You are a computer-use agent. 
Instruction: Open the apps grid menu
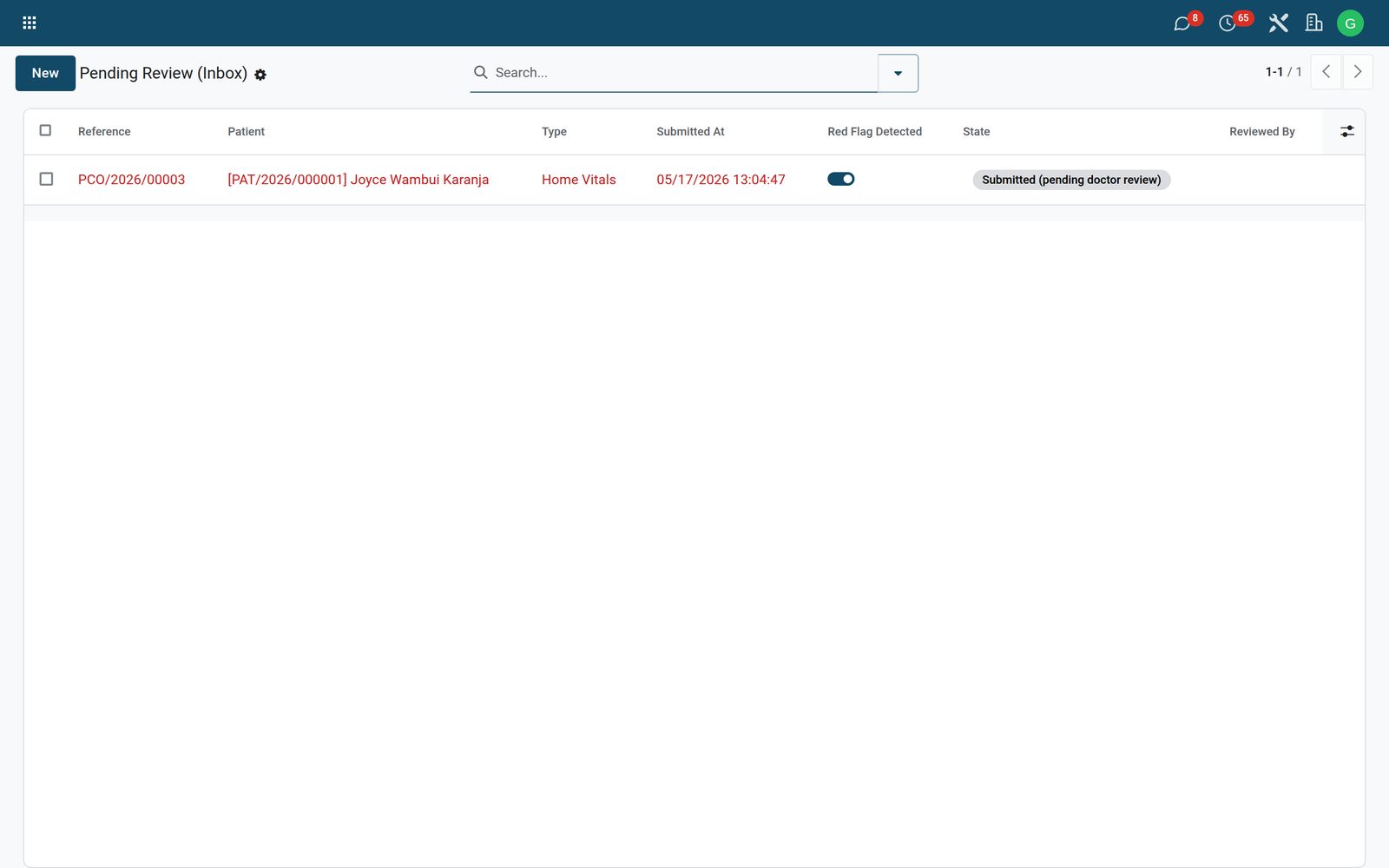[29, 23]
